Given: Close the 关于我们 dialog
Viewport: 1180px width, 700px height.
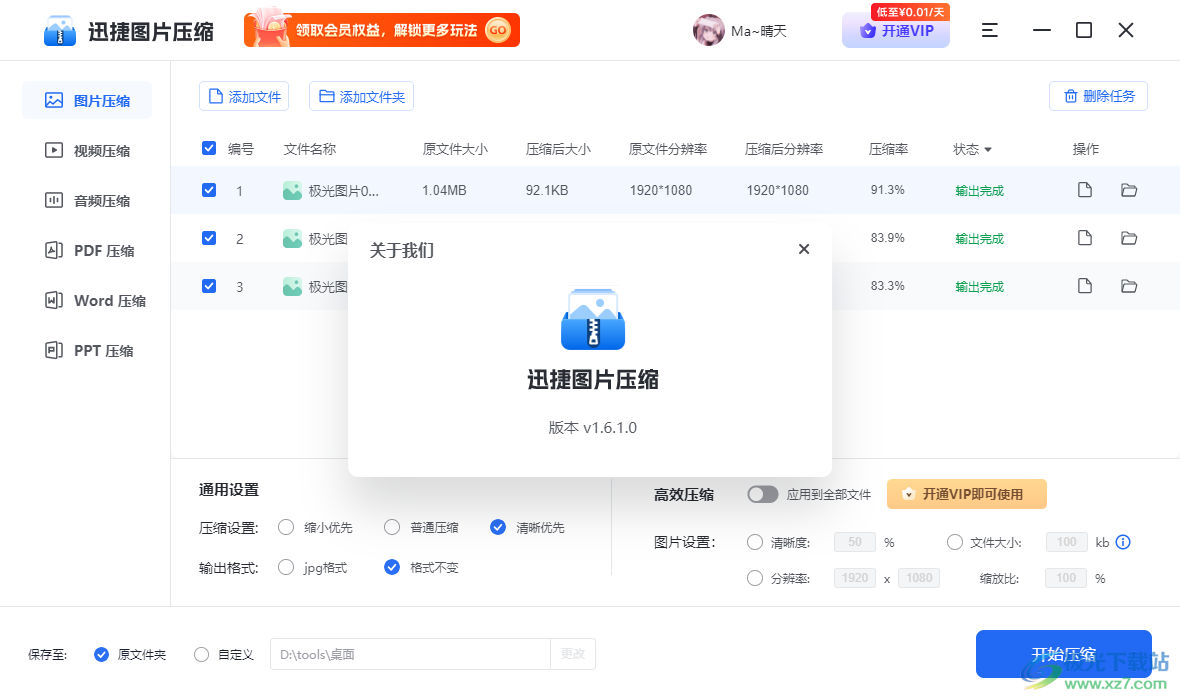Looking at the screenshot, I should (x=804, y=249).
